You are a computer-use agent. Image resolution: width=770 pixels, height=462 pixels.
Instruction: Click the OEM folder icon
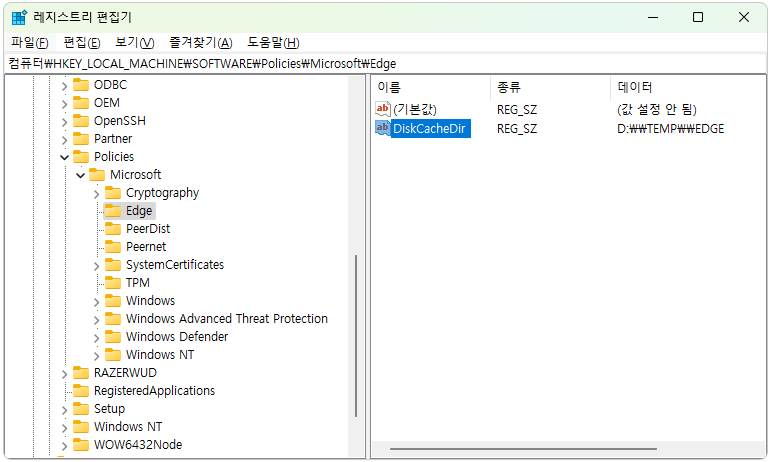81,103
